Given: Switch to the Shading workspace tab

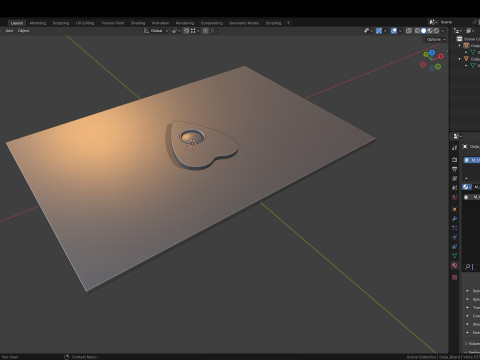Looking at the screenshot, I should pyautogui.click(x=138, y=23).
